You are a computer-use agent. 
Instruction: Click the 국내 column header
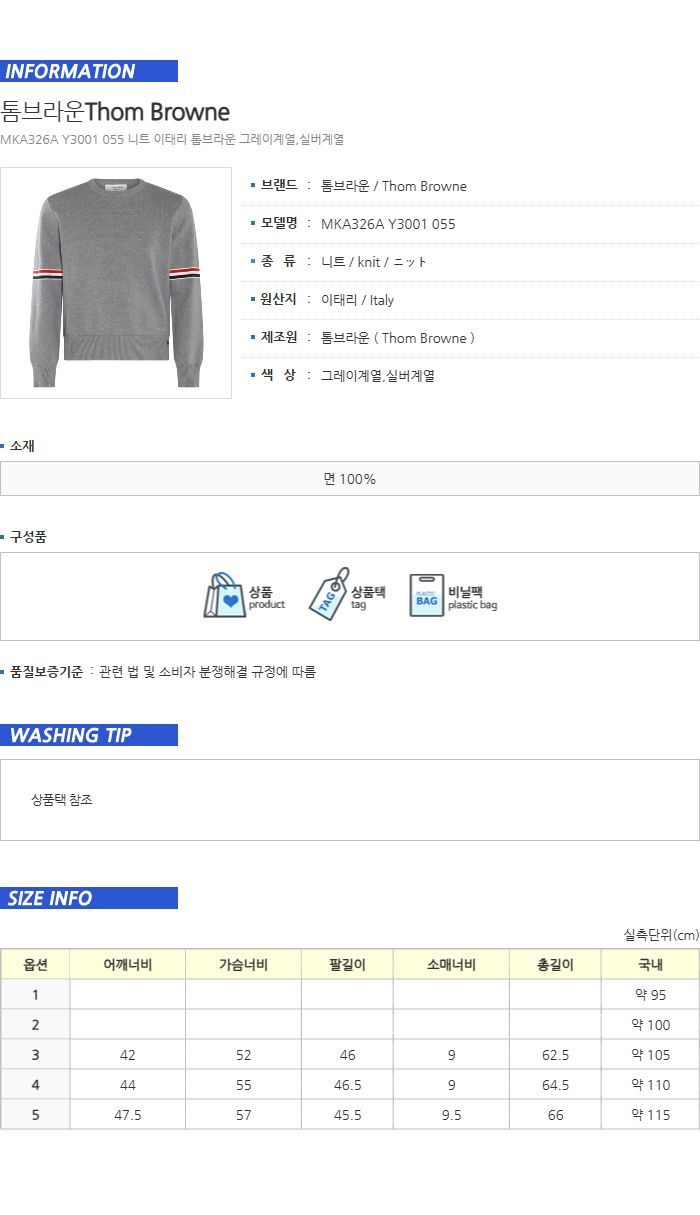[650, 965]
